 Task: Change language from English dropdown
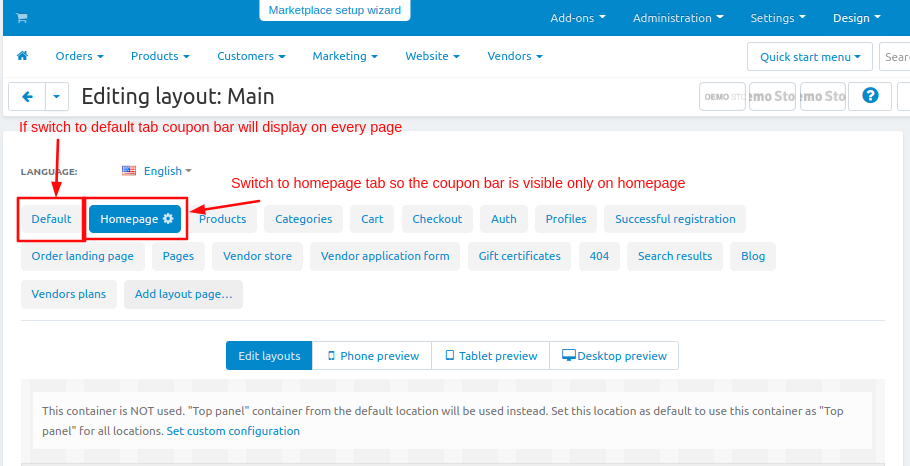coord(168,171)
